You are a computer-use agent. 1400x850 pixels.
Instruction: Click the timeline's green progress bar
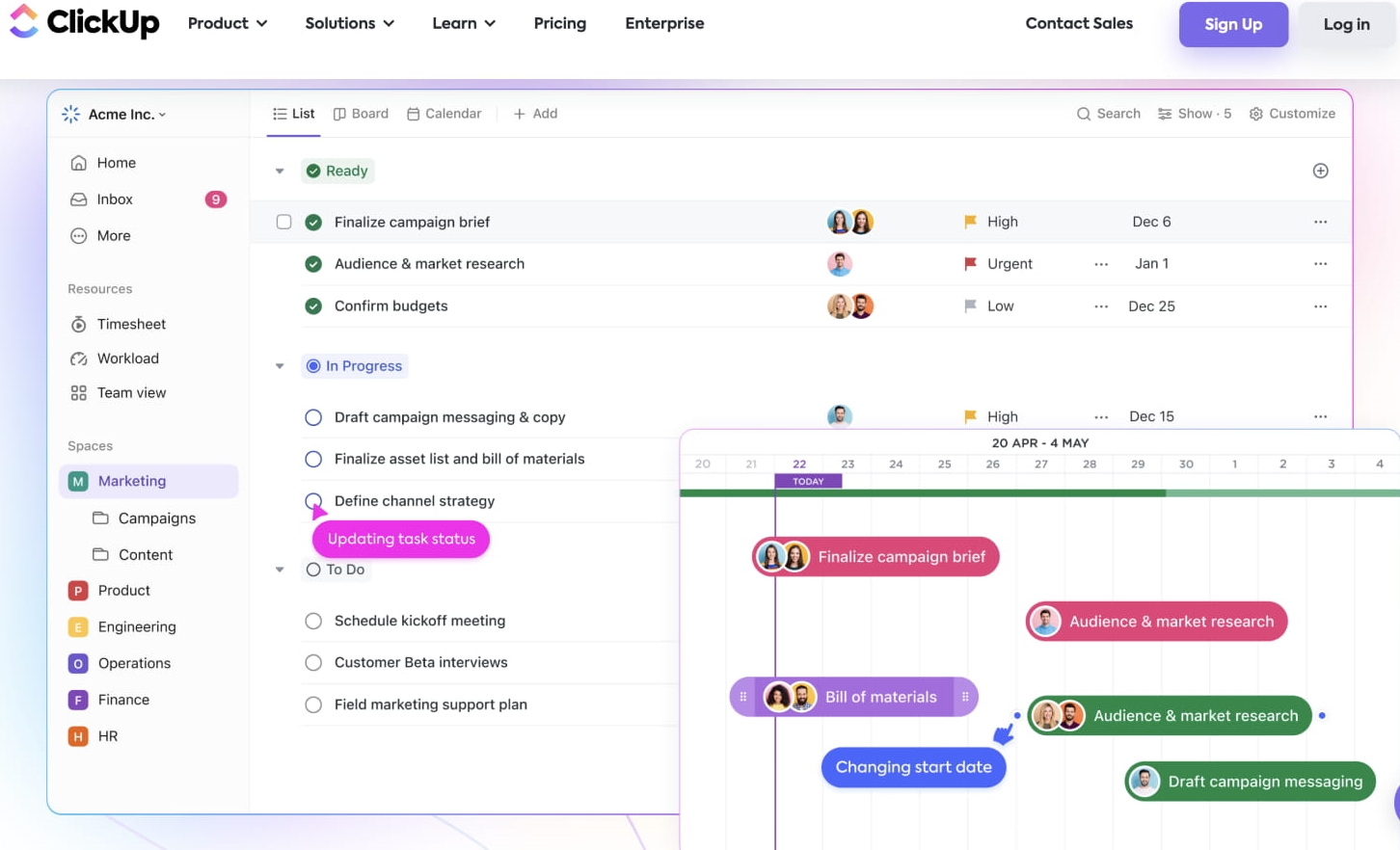tap(1039, 492)
